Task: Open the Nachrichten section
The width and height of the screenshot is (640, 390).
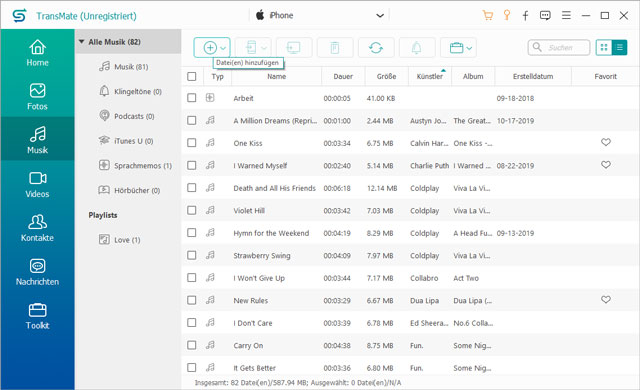Action: coord(37,272)
